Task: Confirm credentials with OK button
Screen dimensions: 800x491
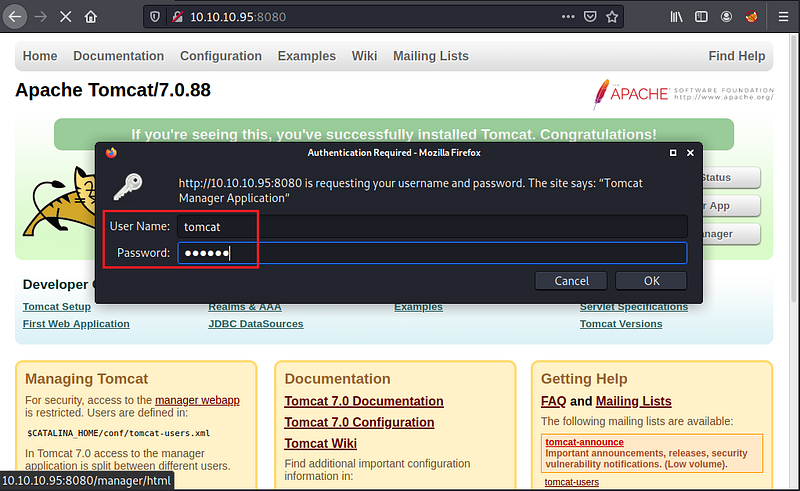Action: [x=651, y=281]
